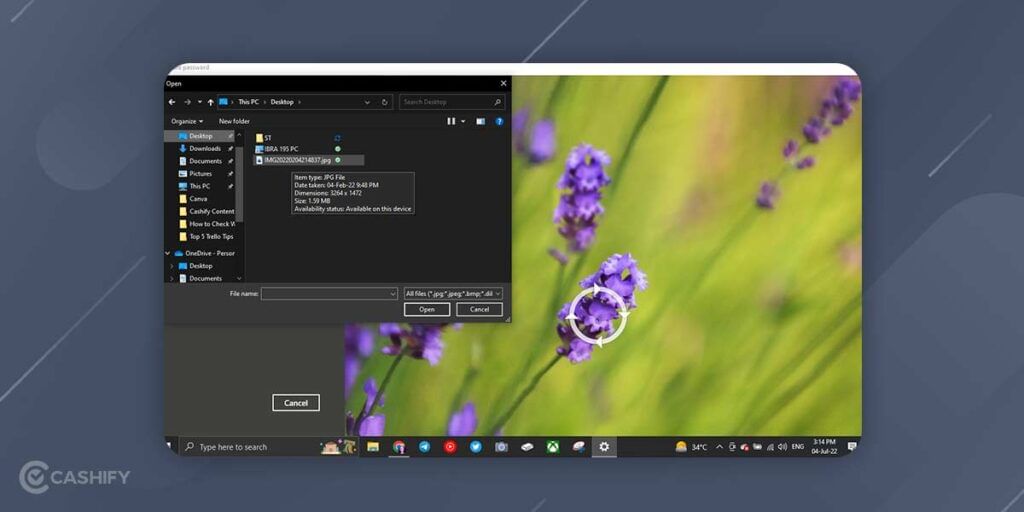1024x512 pixels.
Task: Go back with the left arrow in Open dialog
Action: 172,103
